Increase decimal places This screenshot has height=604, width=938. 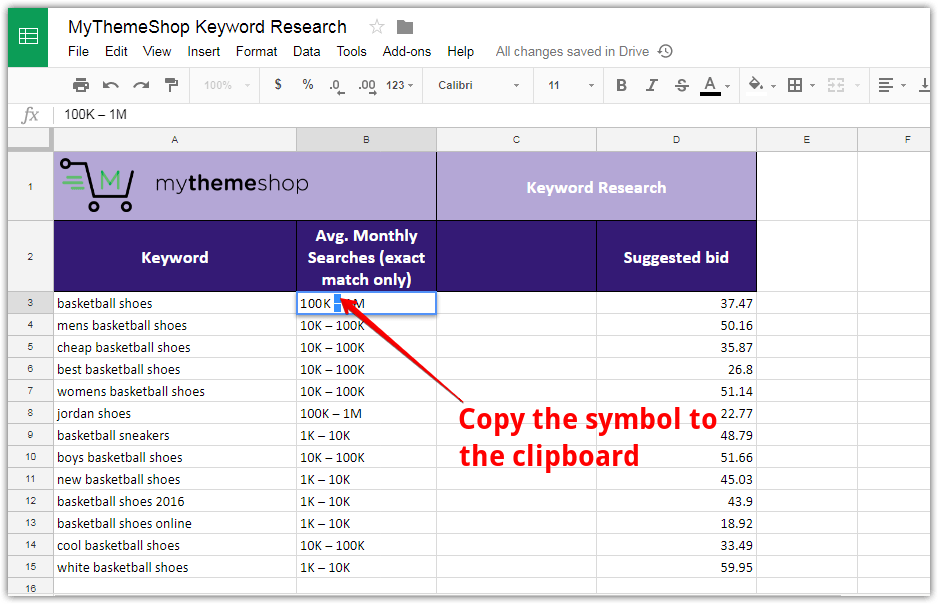click(367, 86)
